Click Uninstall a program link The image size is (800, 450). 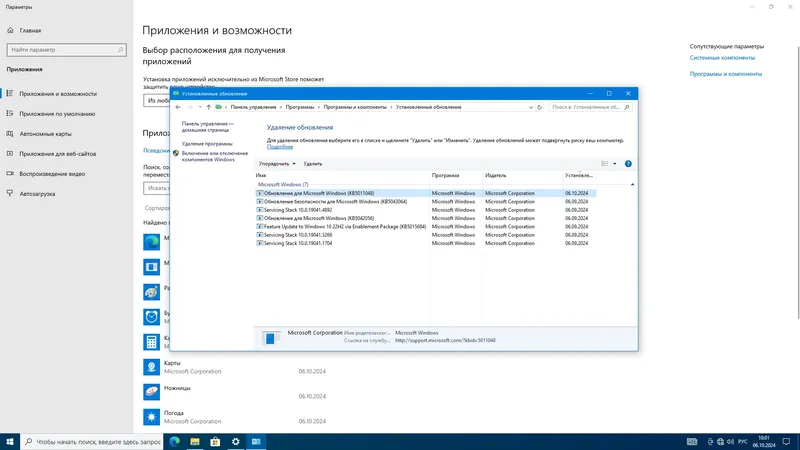pos(207,144)
